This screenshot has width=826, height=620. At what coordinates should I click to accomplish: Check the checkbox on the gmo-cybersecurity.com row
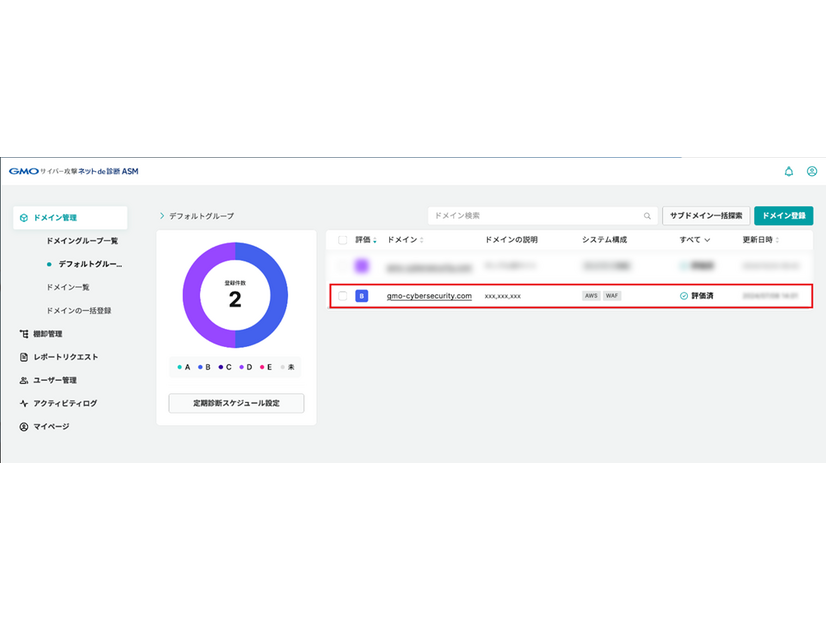point(341,296)
